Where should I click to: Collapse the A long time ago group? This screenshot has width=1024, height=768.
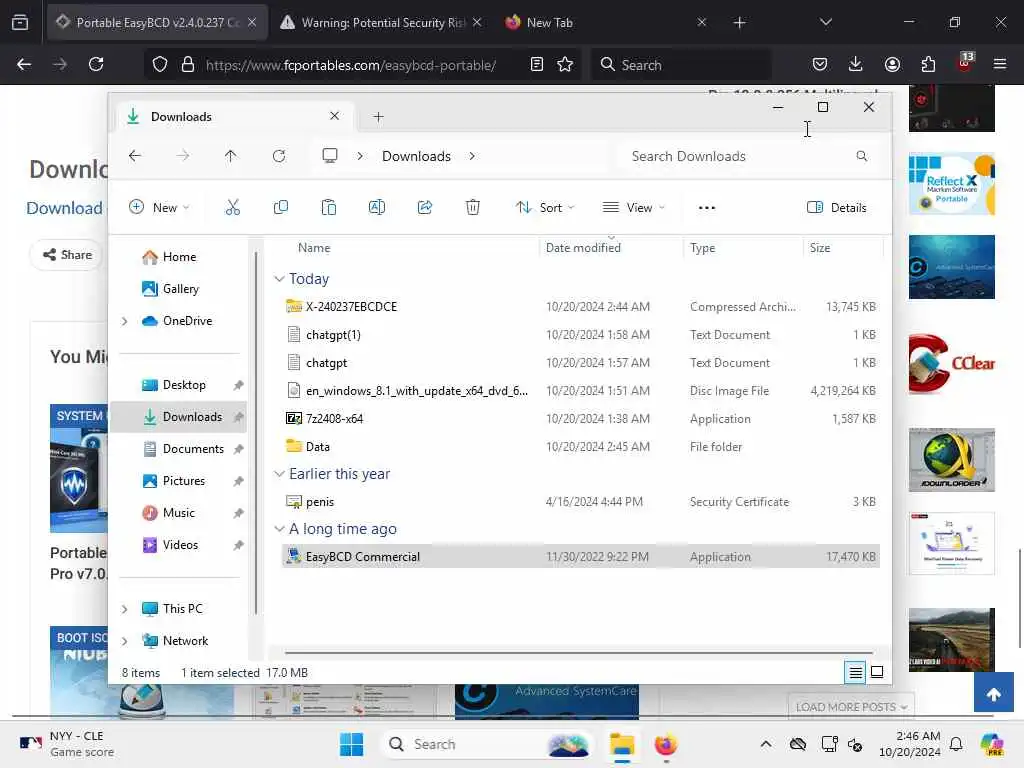point(280,528)
